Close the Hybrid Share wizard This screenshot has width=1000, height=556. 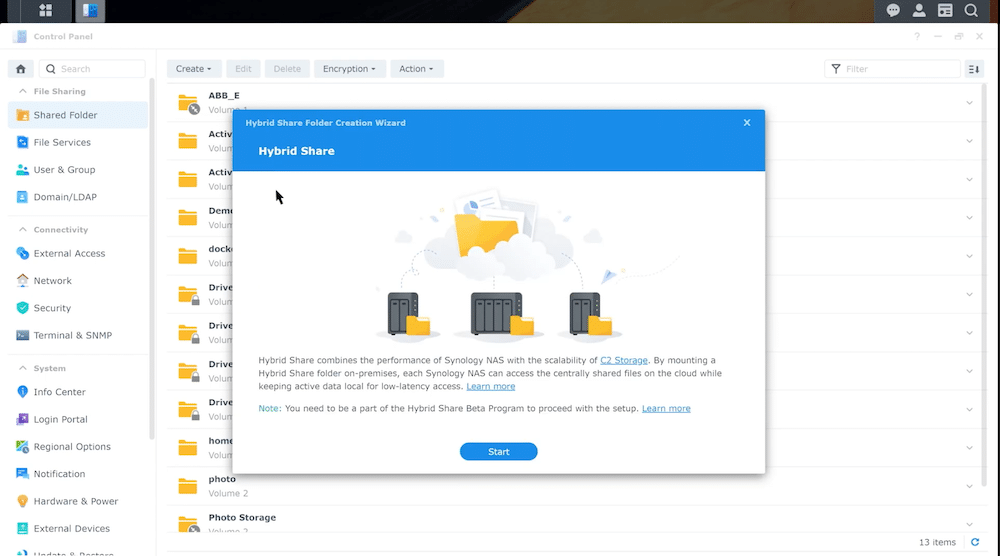click(747, 122)
